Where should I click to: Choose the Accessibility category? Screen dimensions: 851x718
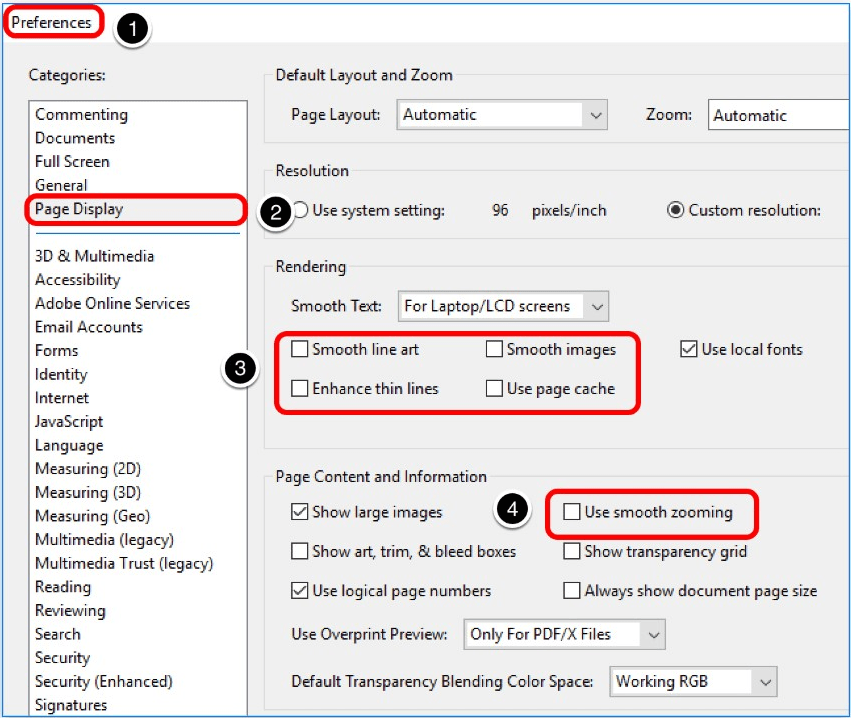click(77, 280)
